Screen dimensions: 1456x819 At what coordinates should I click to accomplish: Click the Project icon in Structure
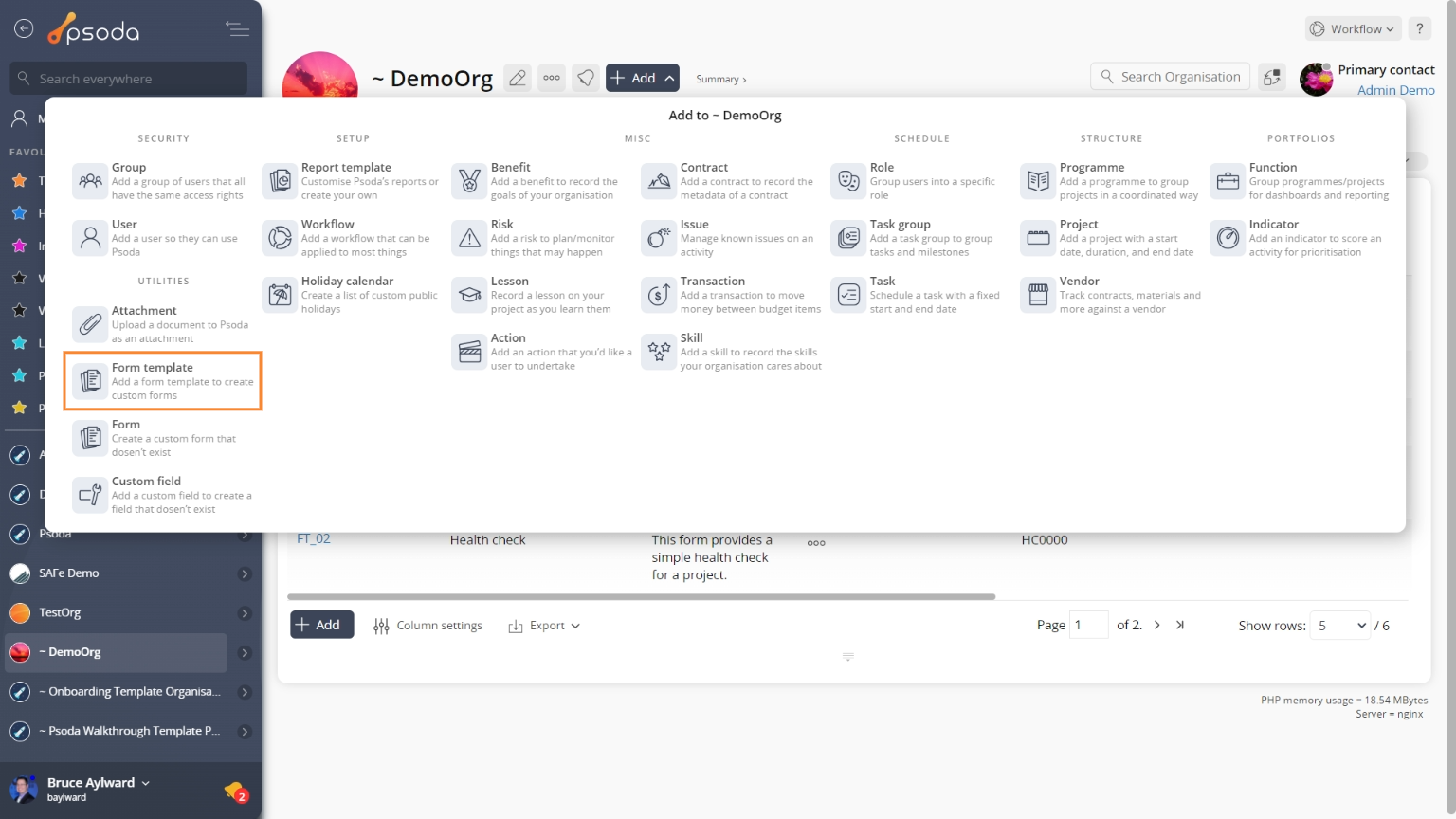(x=1038, y=238)
